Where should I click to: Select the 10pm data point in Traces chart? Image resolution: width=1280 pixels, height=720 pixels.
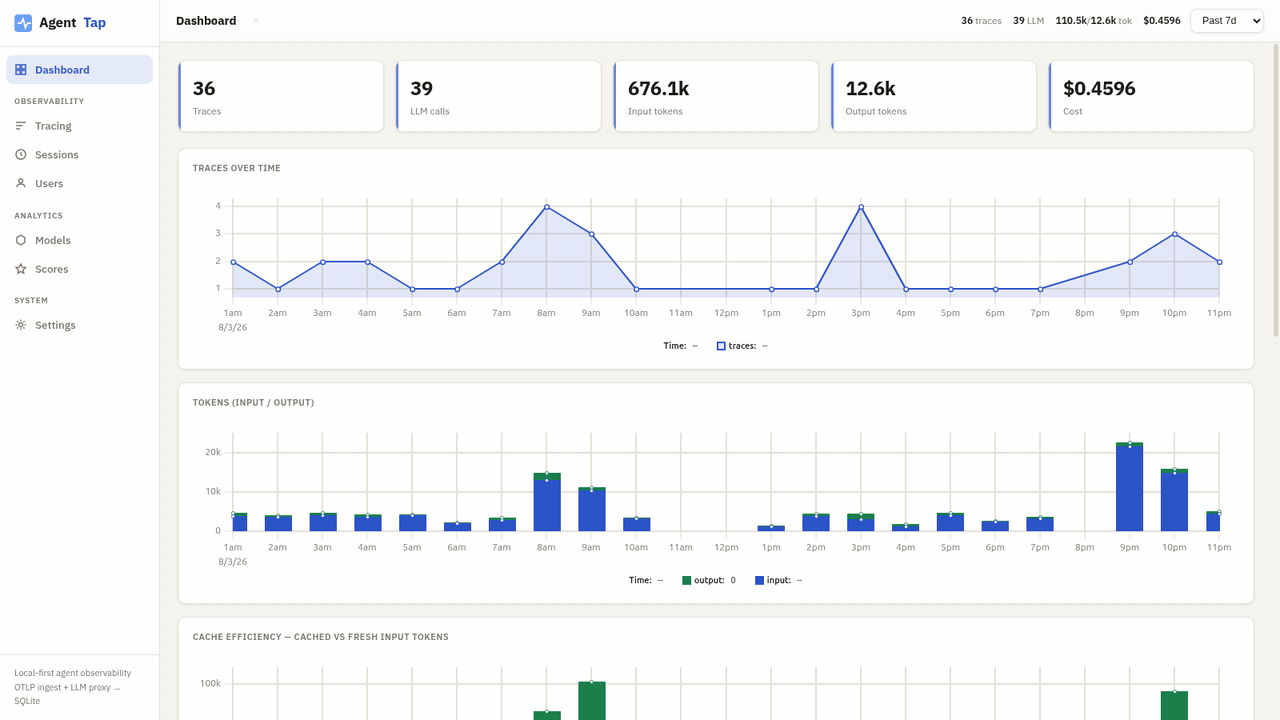coord(1175,234)
